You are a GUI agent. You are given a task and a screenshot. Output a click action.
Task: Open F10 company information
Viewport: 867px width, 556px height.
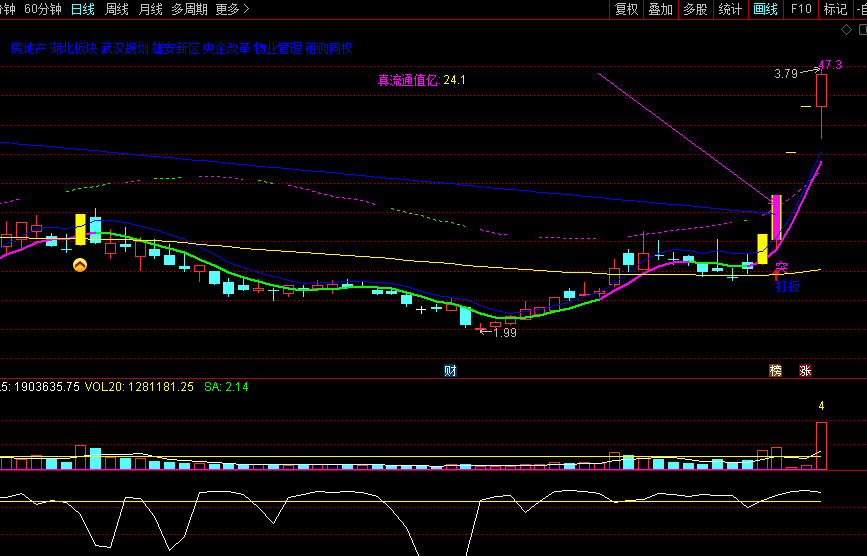pyautogui.click(x=801, y=9)
